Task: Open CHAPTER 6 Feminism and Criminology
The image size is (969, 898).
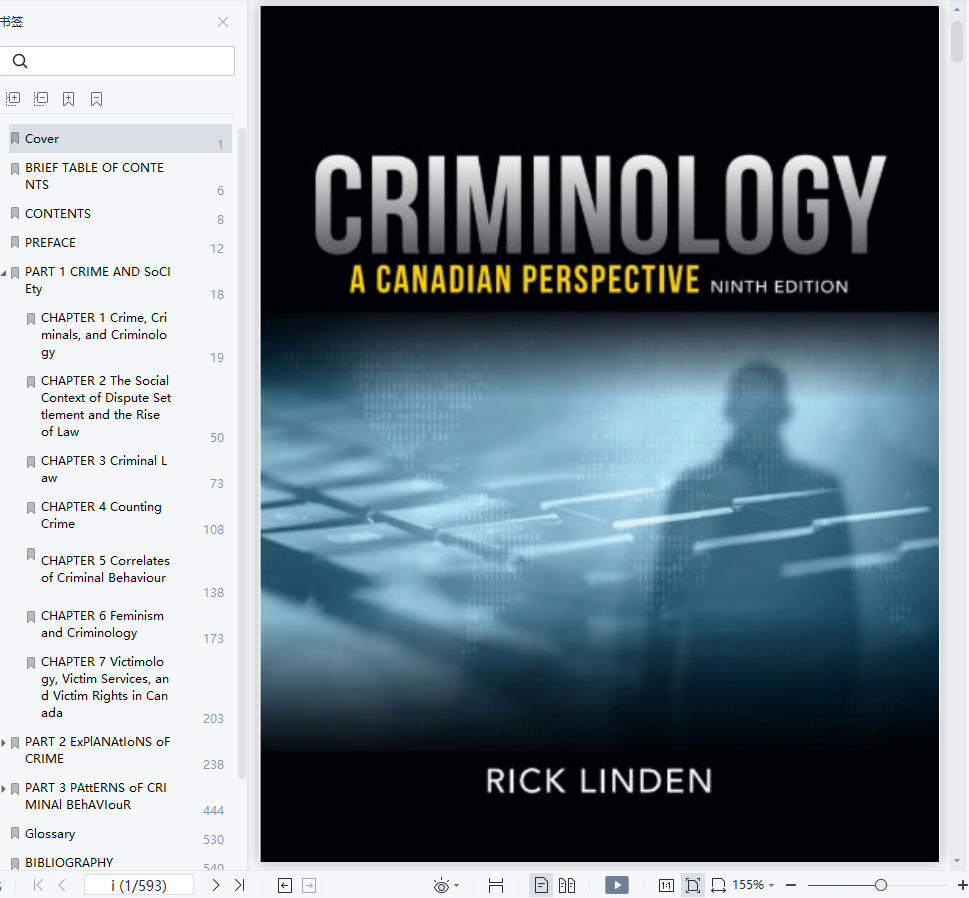Action: [102, 624]
